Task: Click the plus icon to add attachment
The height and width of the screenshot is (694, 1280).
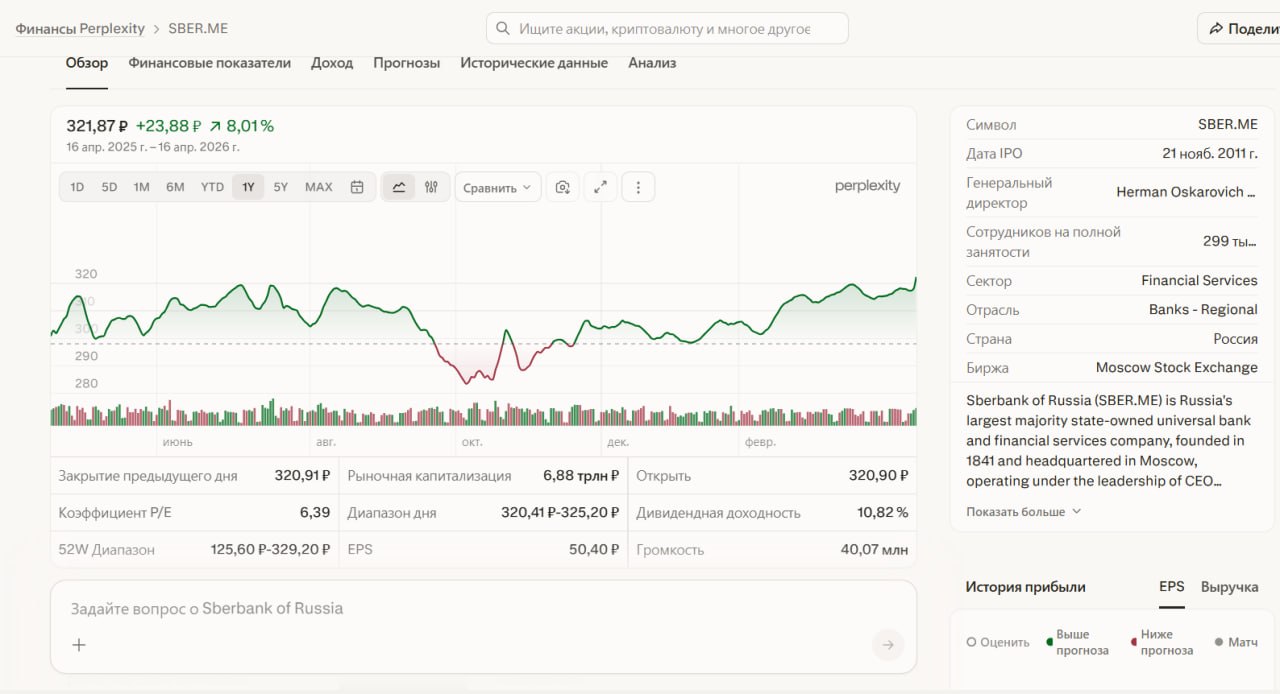Action: point(79,645)
